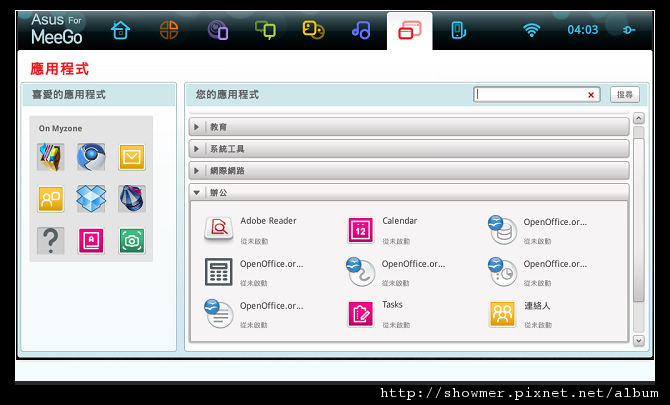Expand the 網際網路 category
Screen dimensions: 670x405
408,170
